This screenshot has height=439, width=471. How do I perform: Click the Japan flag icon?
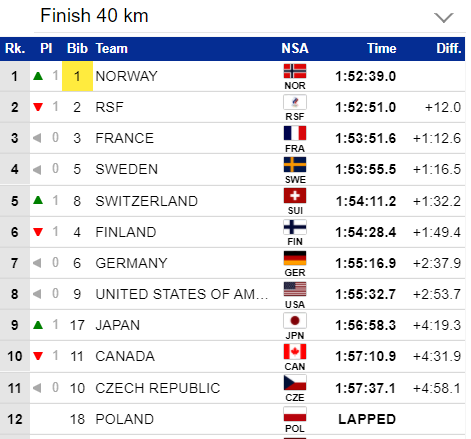295,321
